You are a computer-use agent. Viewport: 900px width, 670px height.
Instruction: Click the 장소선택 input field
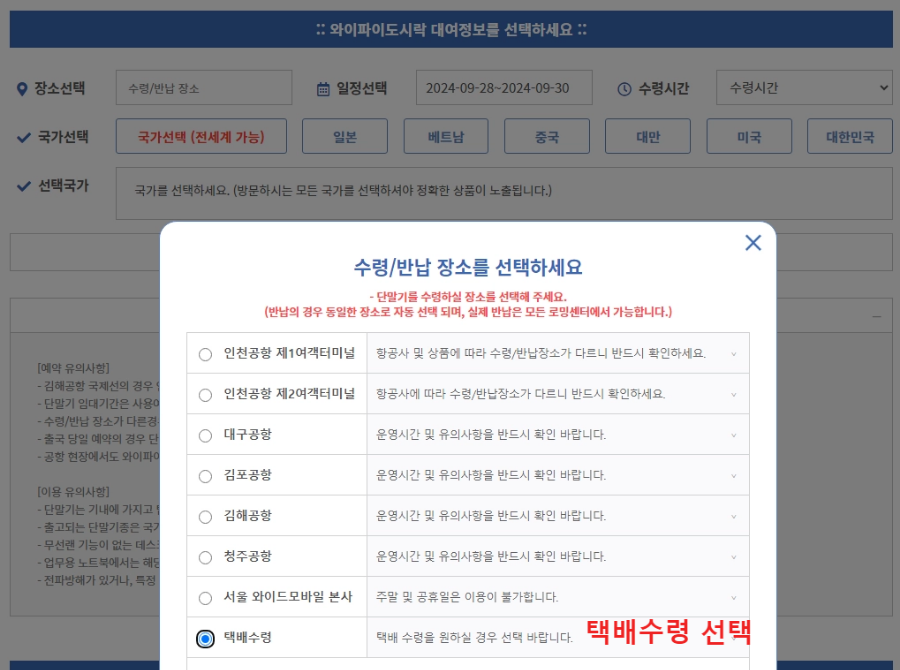[x=203, y=87]
